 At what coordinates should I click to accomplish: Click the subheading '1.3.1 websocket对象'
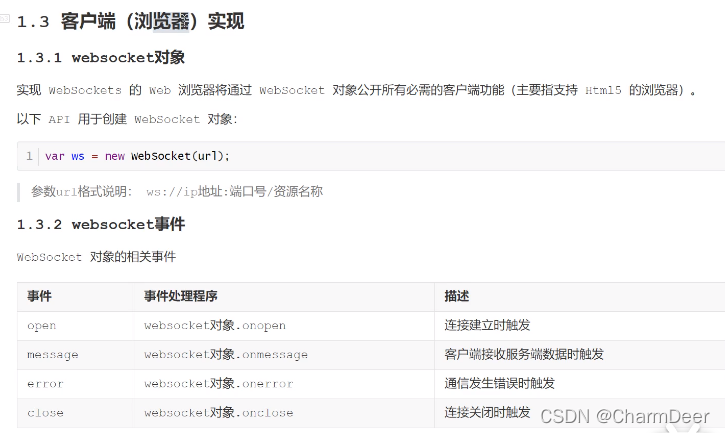coord(101,57)
